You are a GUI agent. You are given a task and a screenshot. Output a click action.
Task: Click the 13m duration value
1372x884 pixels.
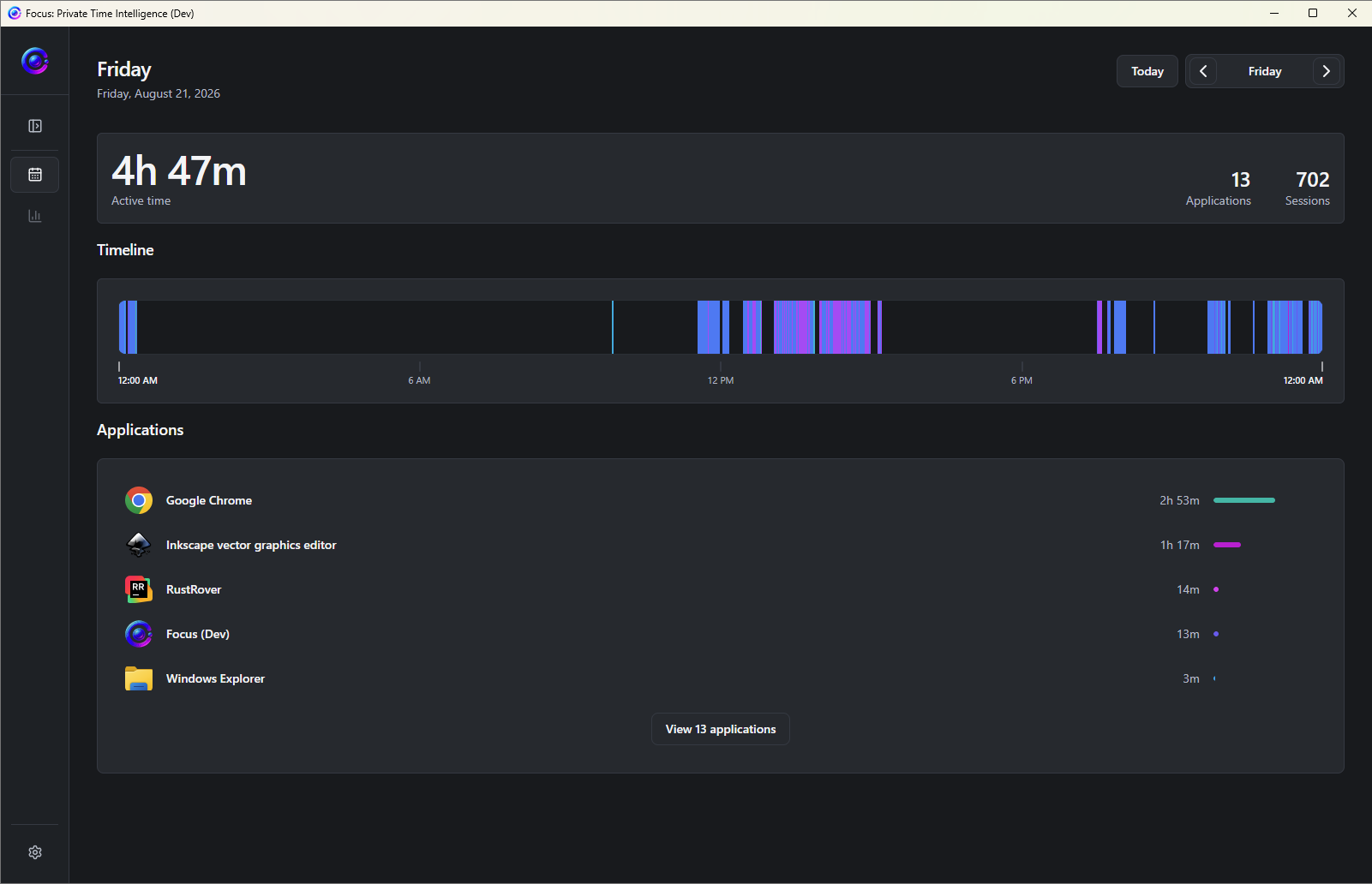click(1188, 634)
